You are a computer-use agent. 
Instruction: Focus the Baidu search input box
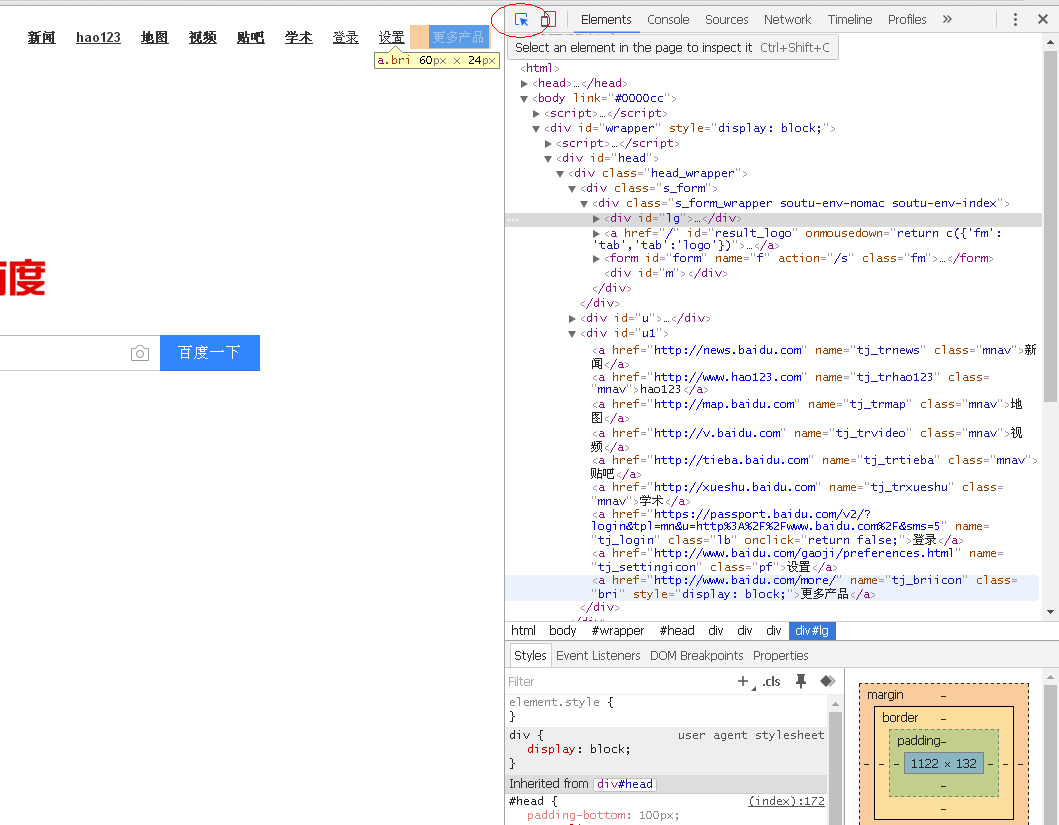click(x=80, y=353)
